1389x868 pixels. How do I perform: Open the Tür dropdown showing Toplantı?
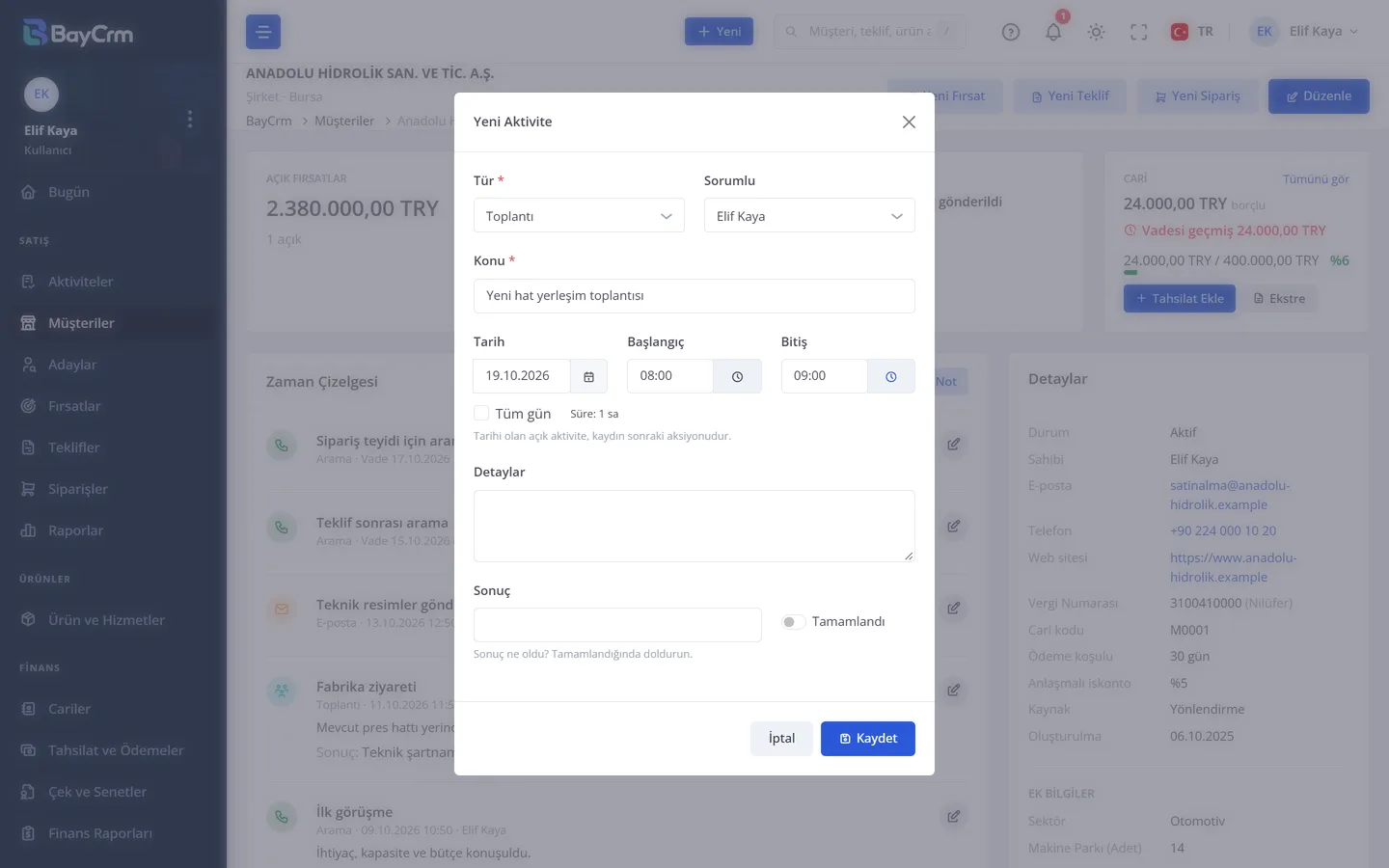tap(579, 216)
